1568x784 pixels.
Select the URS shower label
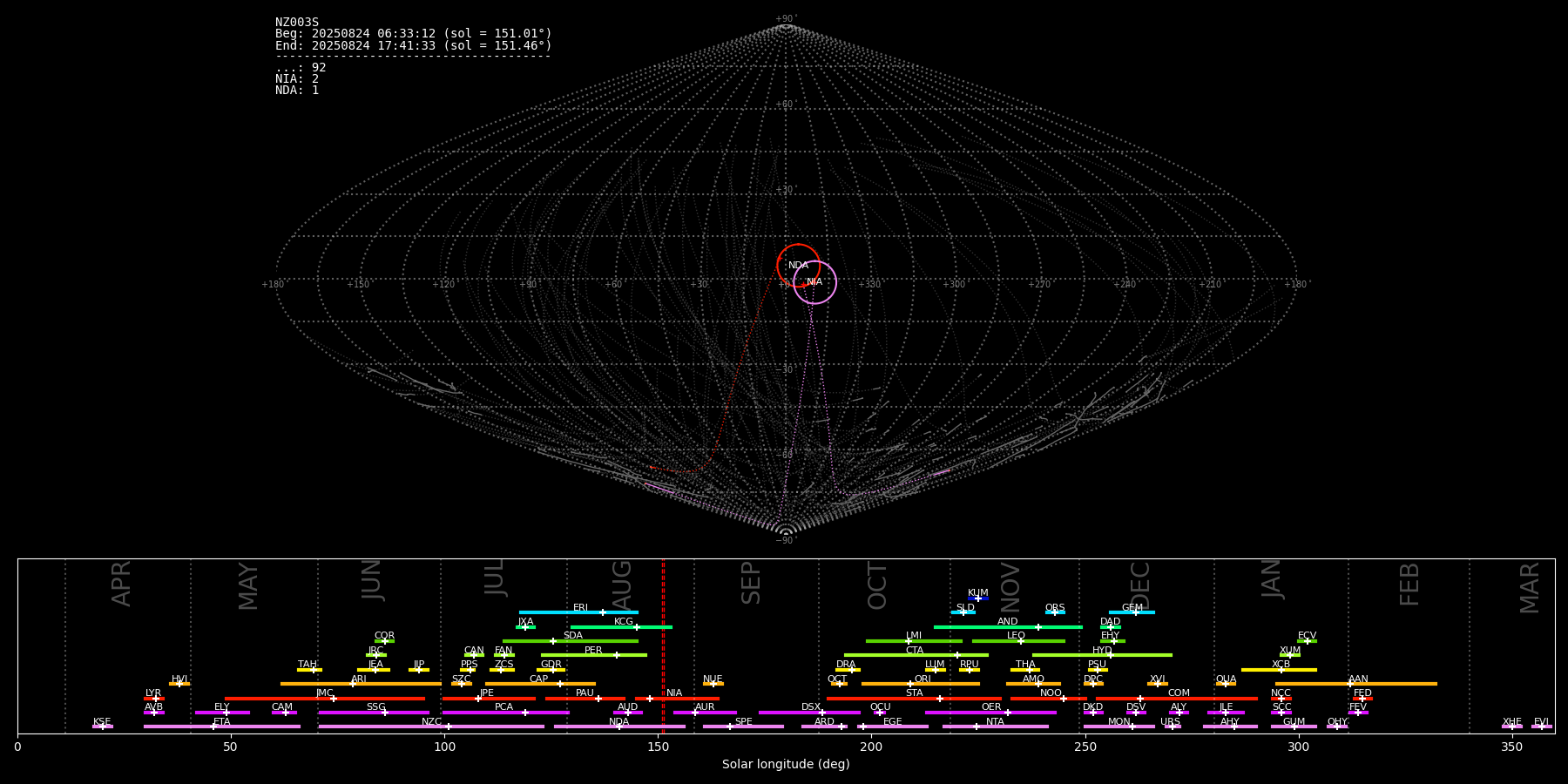click(x=1171, y=722)
